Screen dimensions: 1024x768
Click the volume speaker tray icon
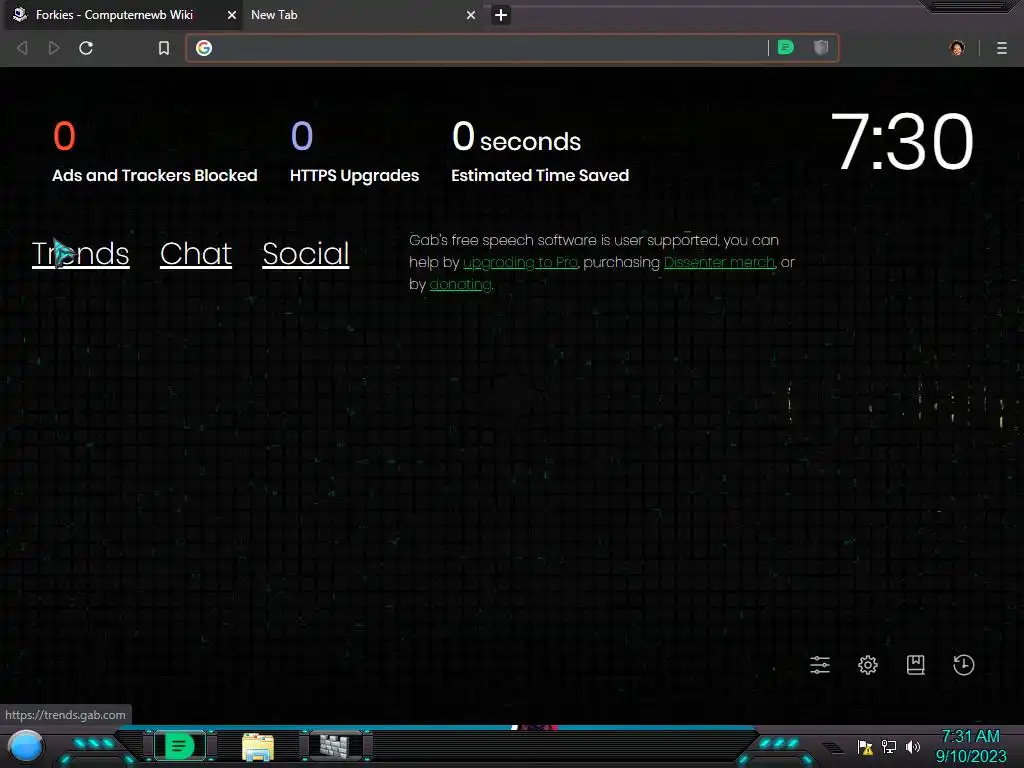[913, 746]
